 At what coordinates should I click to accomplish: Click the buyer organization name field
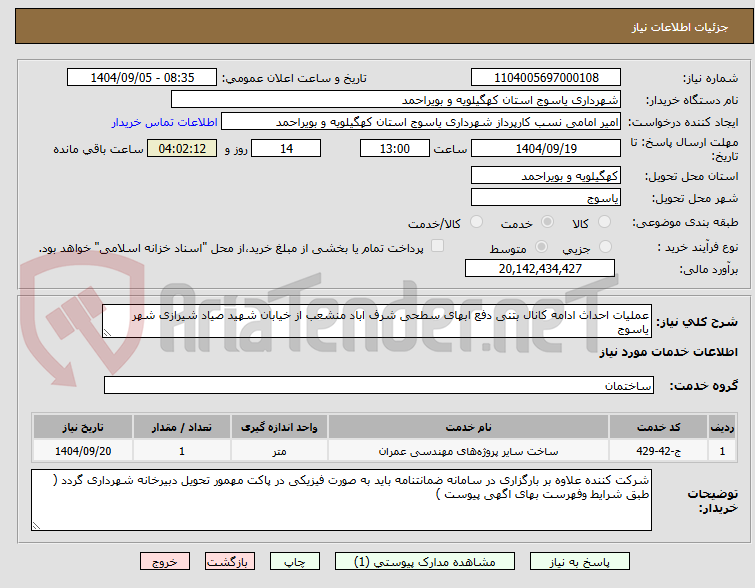coord(396,100)
